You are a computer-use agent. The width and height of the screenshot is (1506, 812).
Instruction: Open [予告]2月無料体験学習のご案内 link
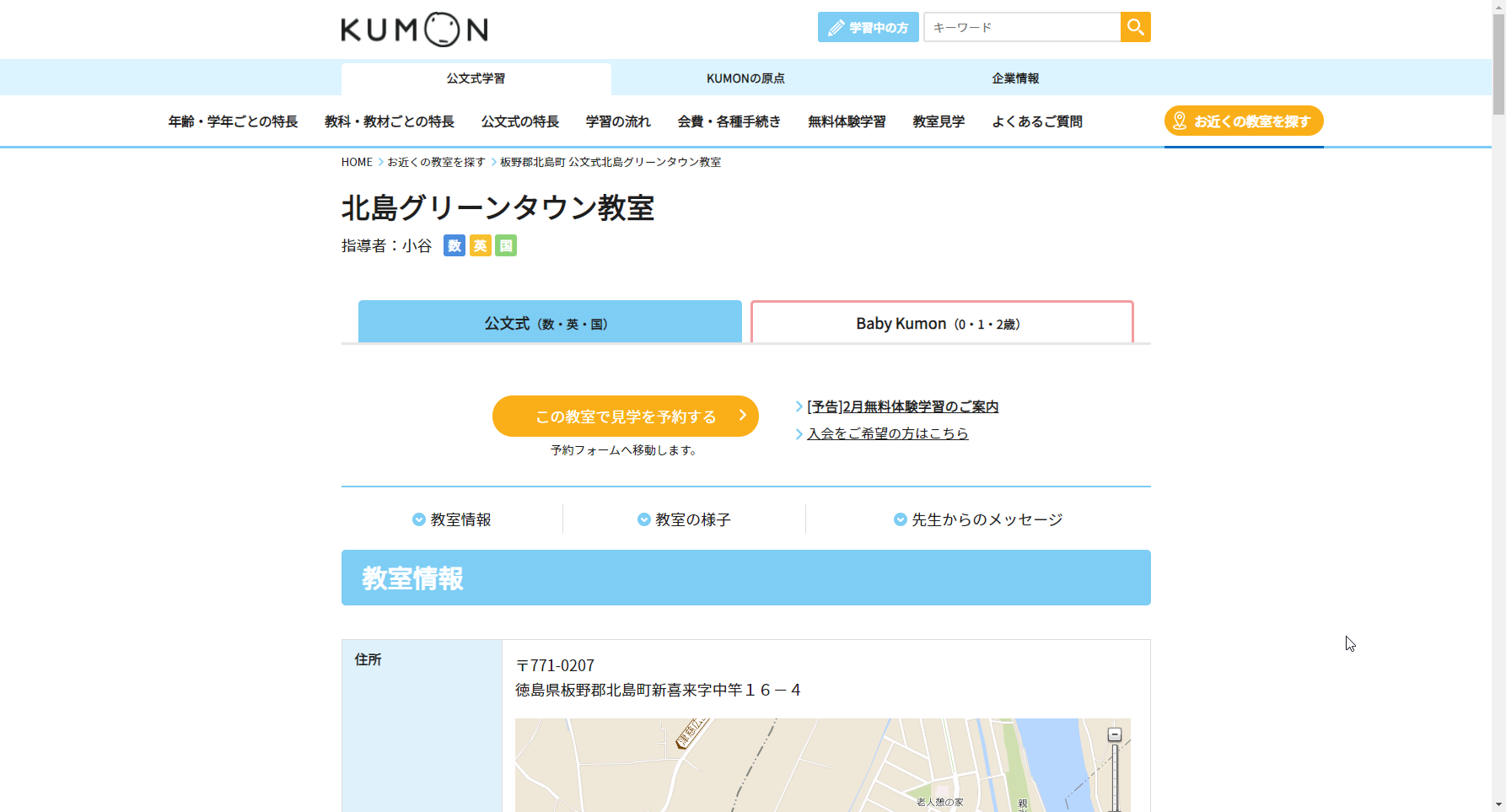(x=902, y=406)
